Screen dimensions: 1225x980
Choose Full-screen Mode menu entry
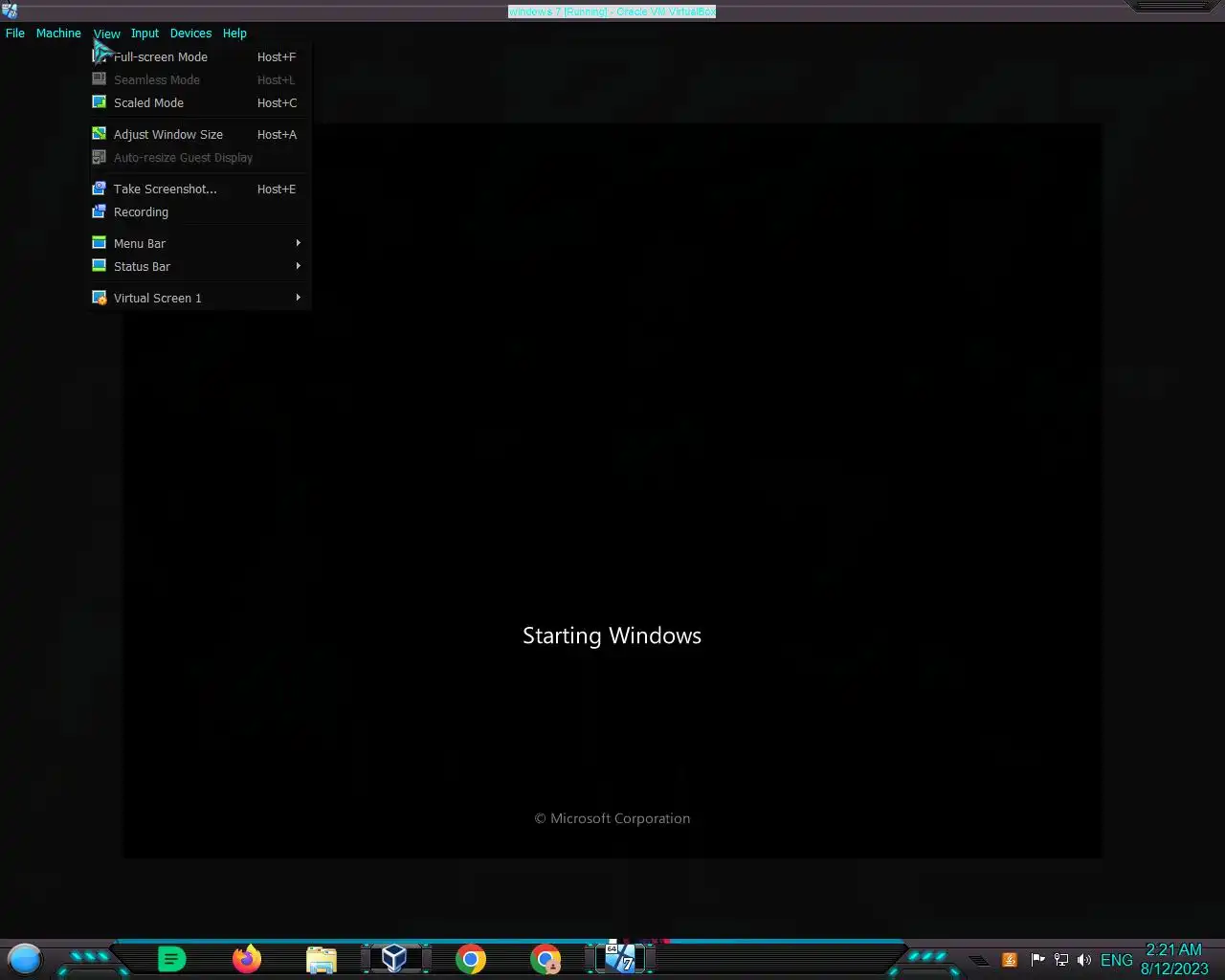click(x=200, y=56)
